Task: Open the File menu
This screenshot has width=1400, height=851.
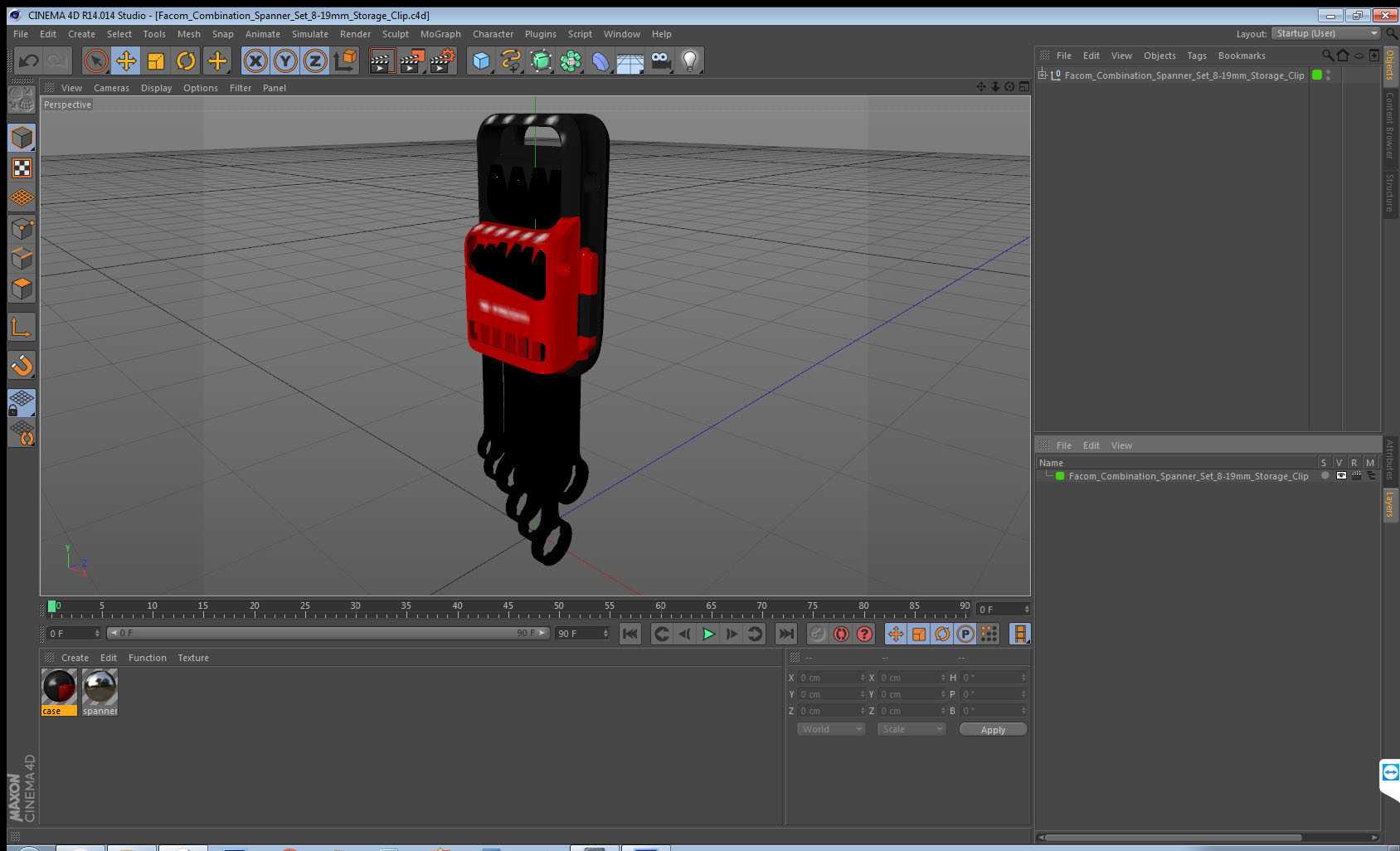Action: [21, 34]
